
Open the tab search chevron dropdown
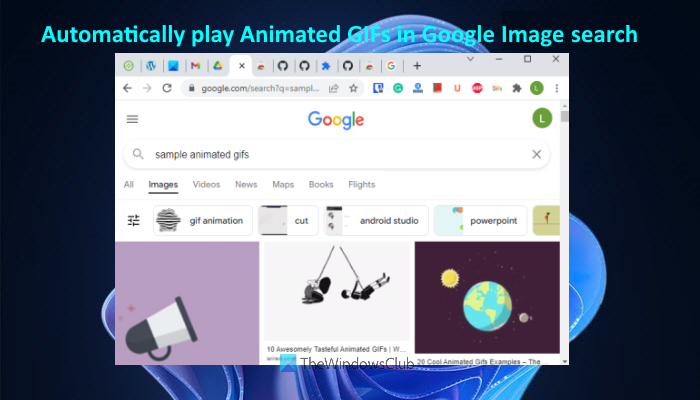click(x=470, y=59)
